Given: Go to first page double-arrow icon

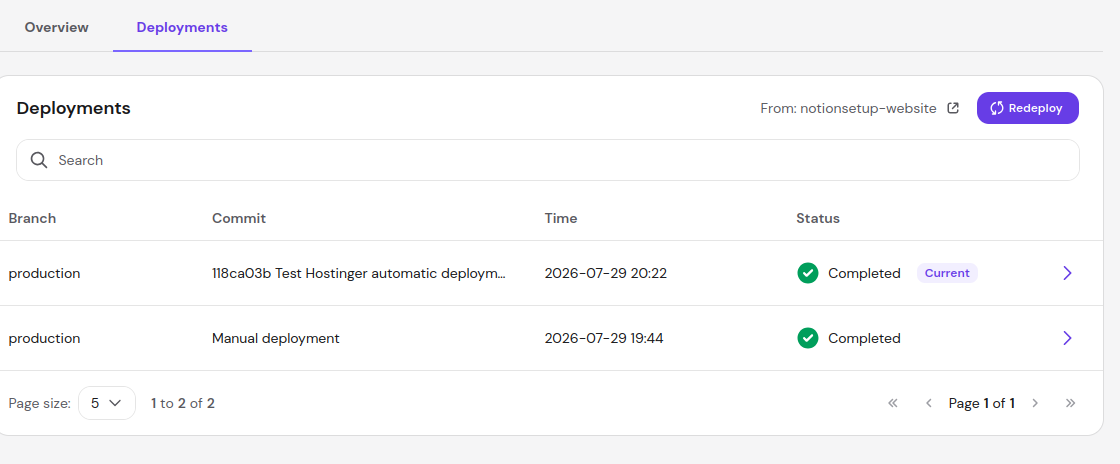Looking at the screenshot, I should click(892, 403).
